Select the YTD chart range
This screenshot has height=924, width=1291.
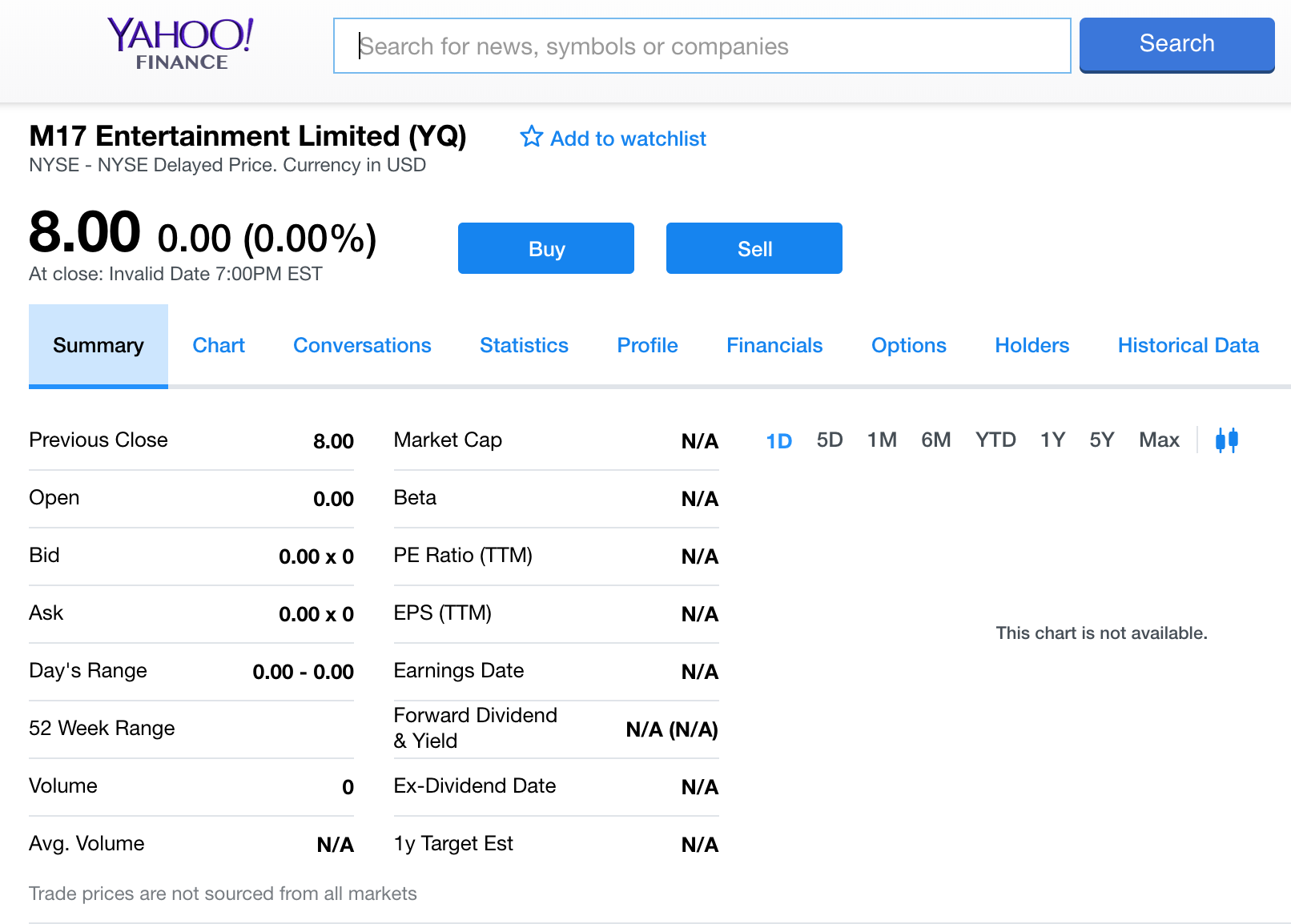[x=995, y=440]
